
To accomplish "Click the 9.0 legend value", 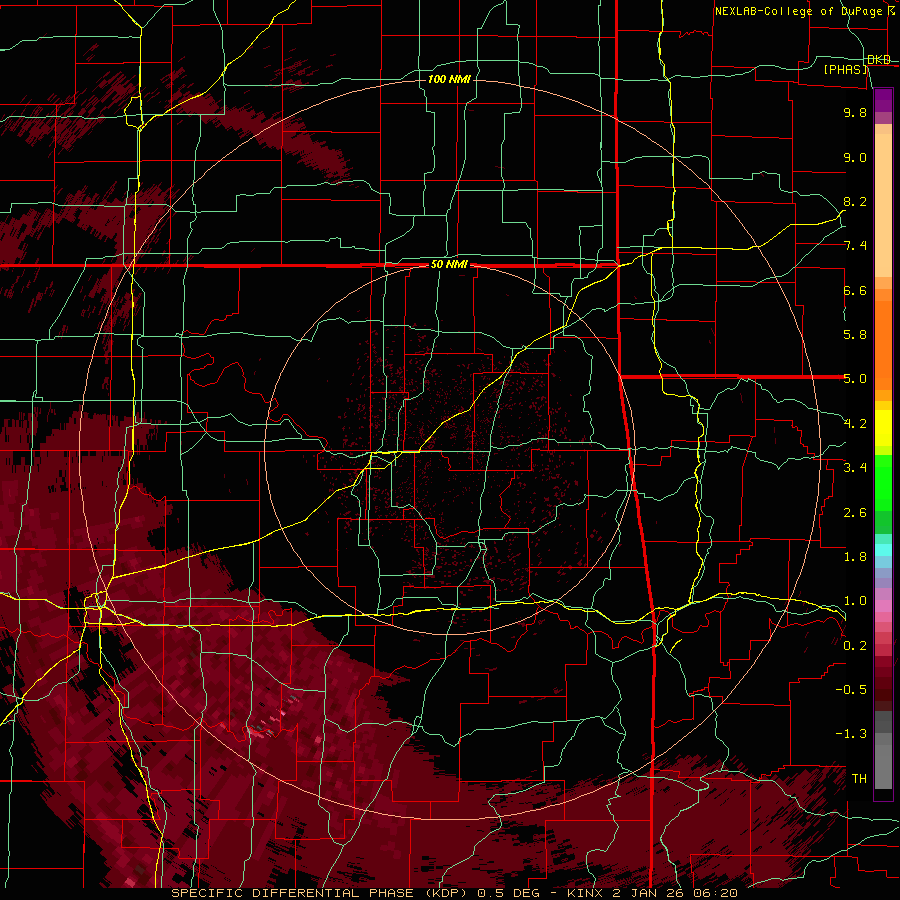I will click(855, 157).
